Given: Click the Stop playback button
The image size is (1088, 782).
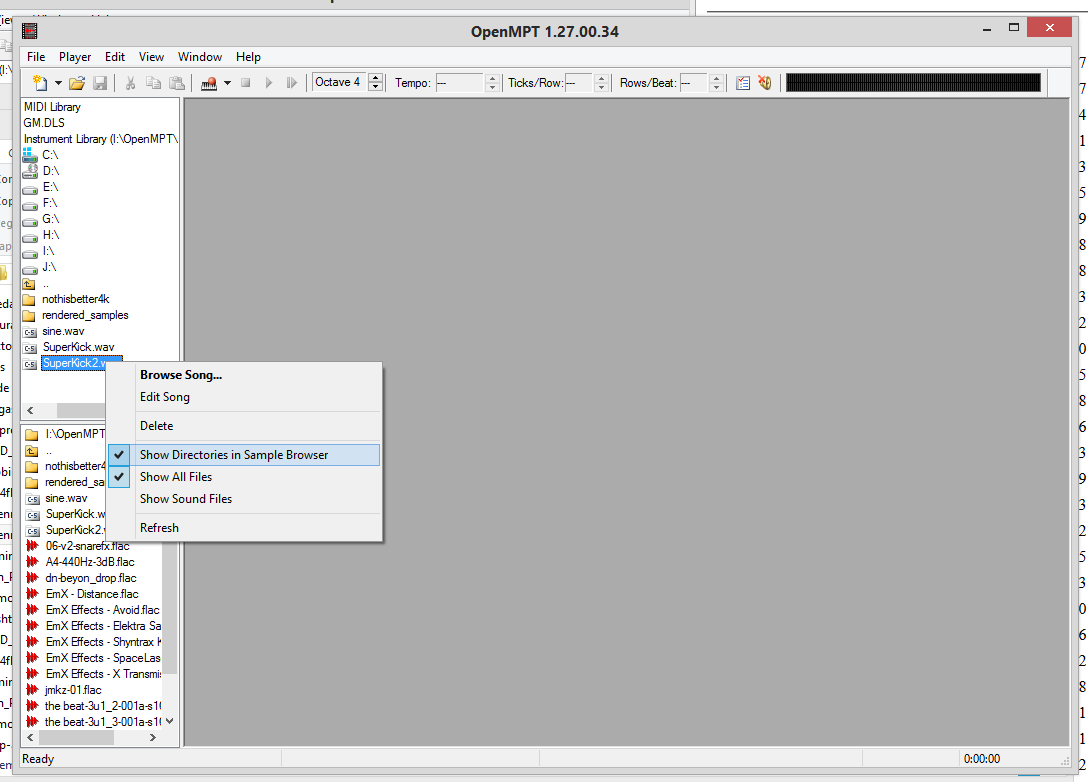Looking at the screenshot, I should 245,83.
